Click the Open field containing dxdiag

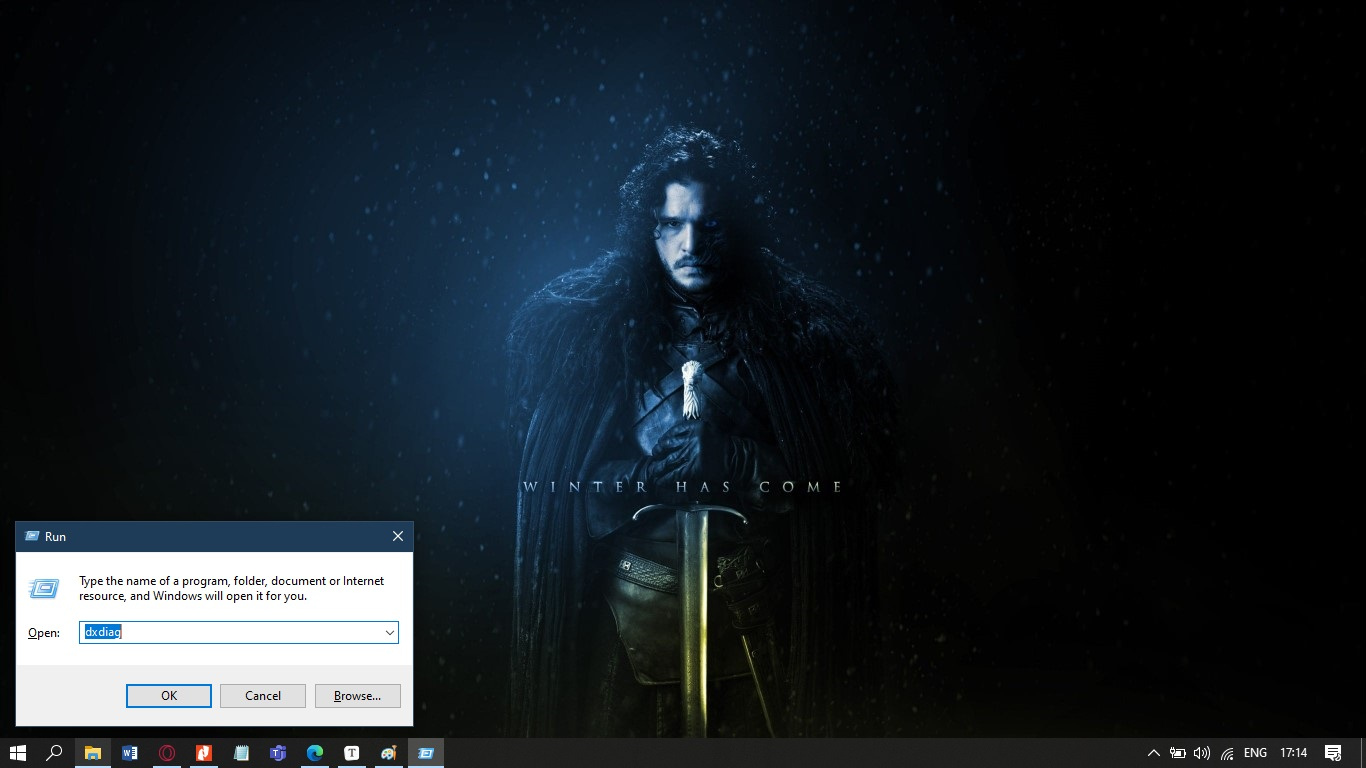(239, 632)
